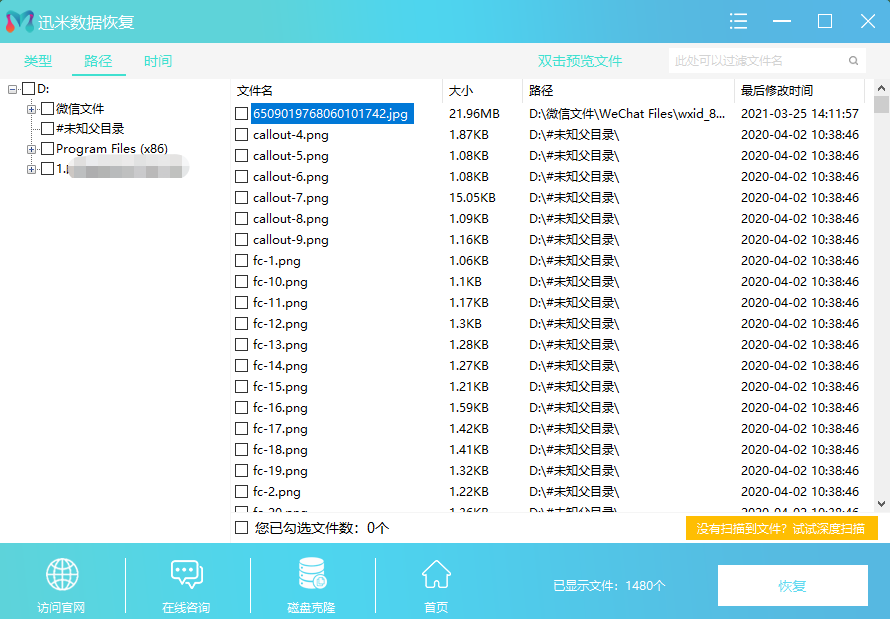Switch to the 时间 tab
The width and height of the screenshot is (890, 619).
tap(157, 61)
